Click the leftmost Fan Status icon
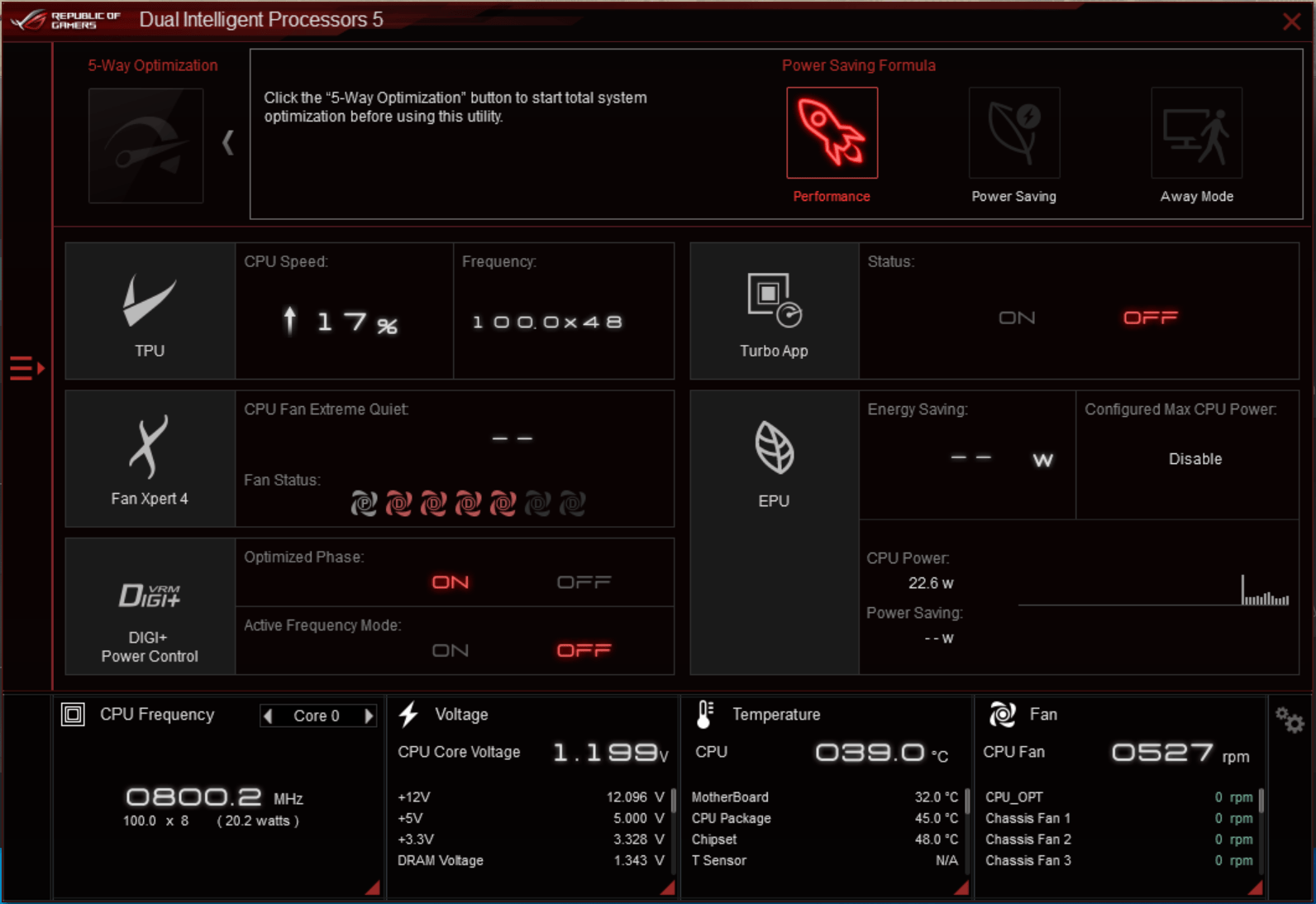 [x=364, y=503]
